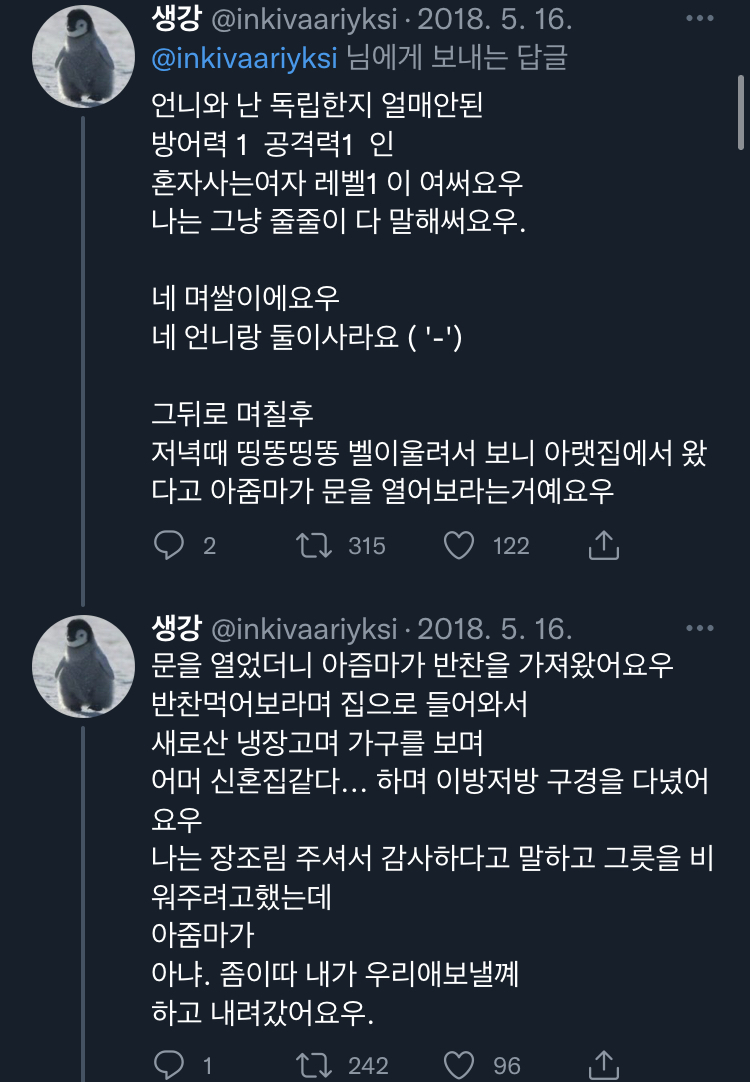Screen dimensions: 750x1082
Task: Open first tweet text about 아랫집 아줌마
Action: pos(430,470)
